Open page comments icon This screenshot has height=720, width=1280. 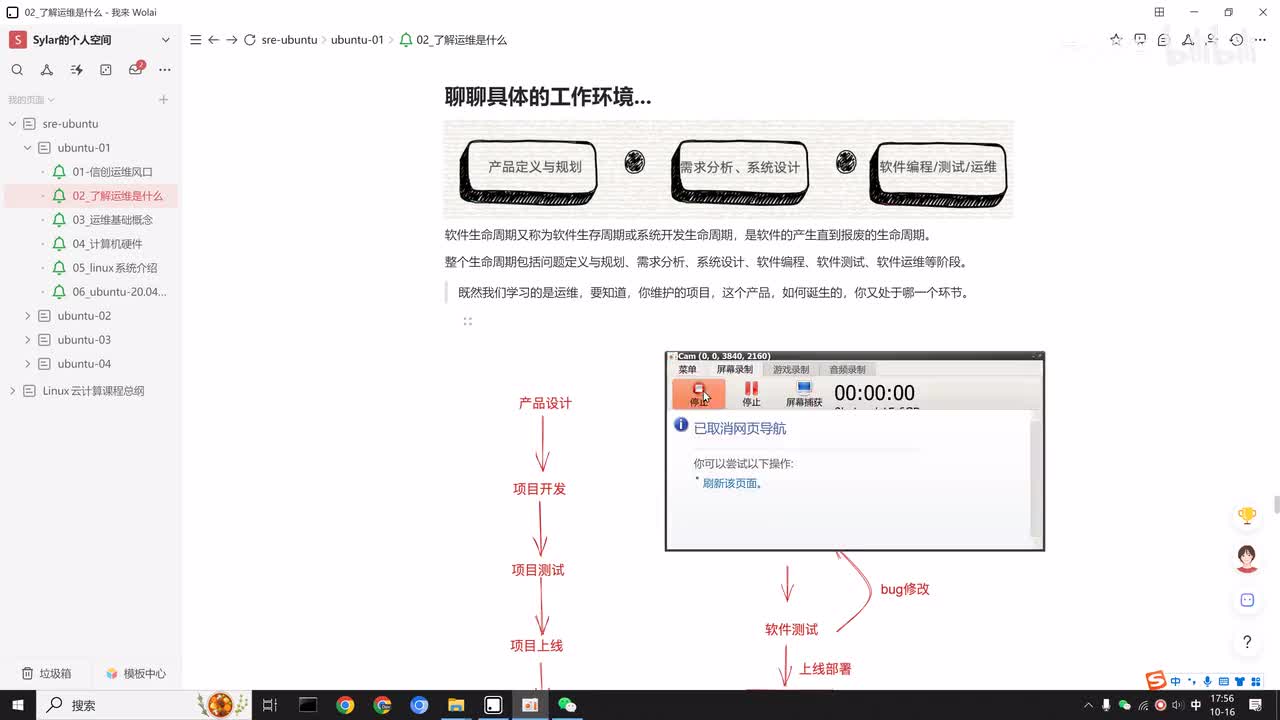1163,40
